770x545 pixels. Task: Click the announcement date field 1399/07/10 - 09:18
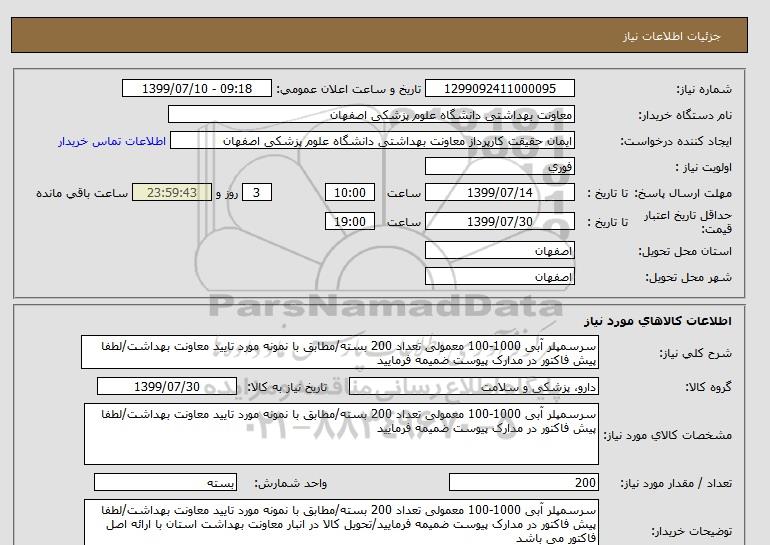coord(196,88)
